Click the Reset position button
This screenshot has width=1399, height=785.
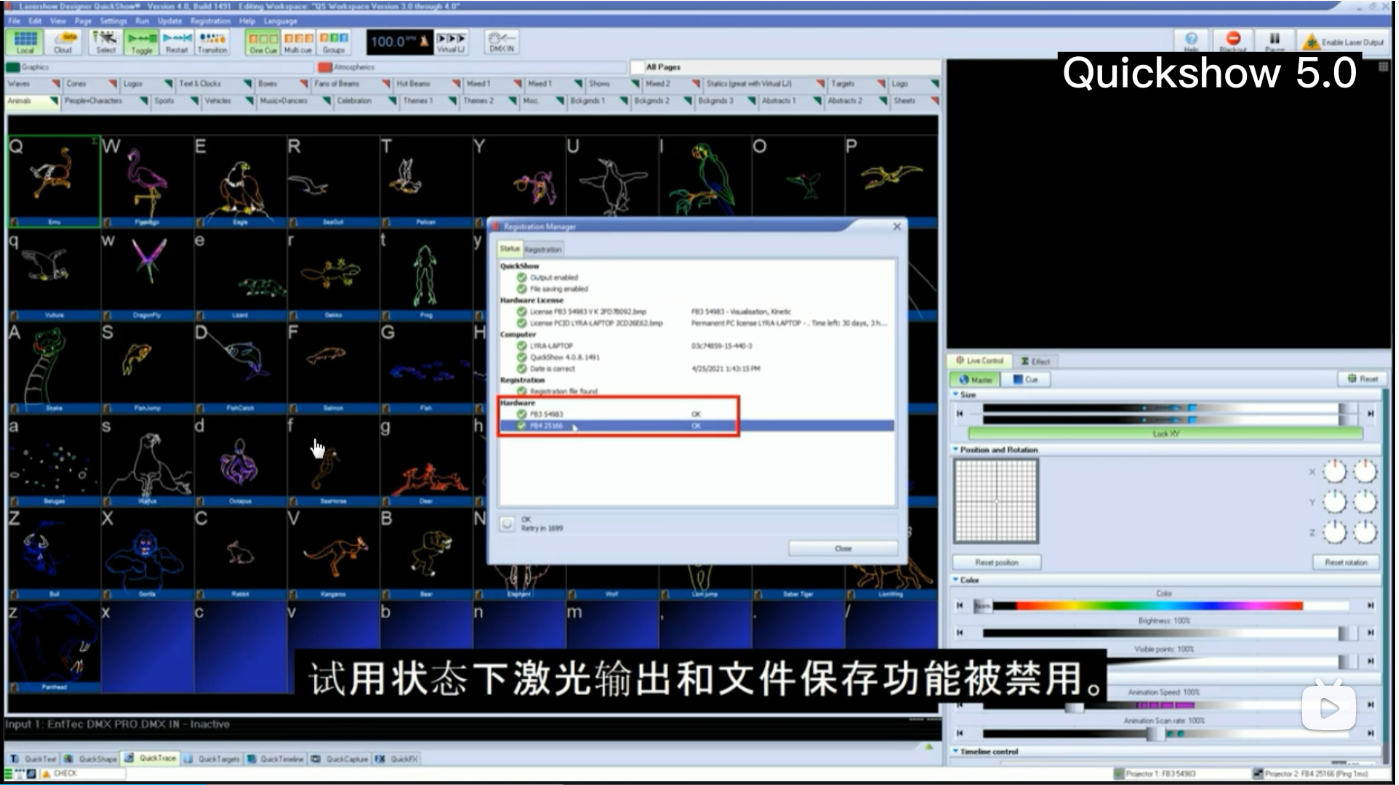pos(995,561)
